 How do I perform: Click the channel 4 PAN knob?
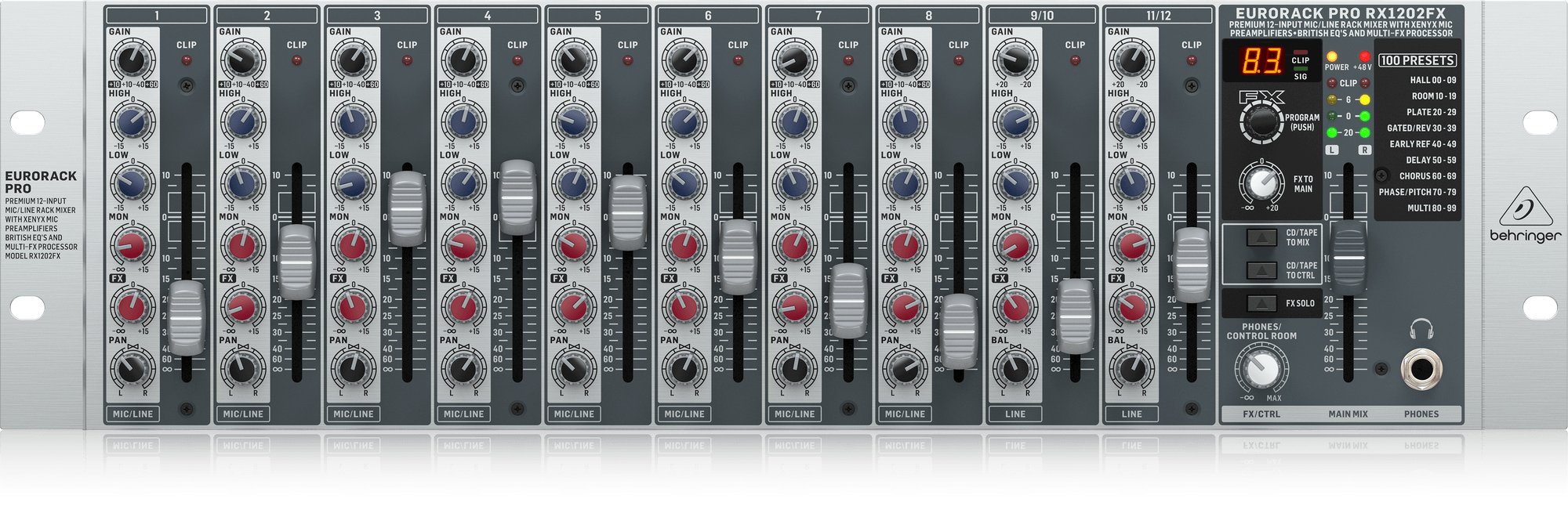click(x=463, y=369)
